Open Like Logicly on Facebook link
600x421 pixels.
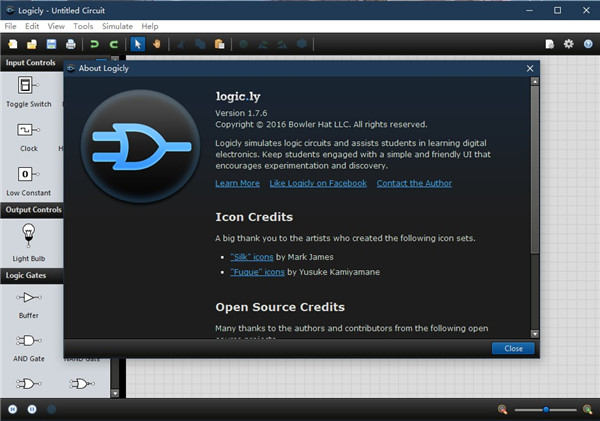[318, 183]
